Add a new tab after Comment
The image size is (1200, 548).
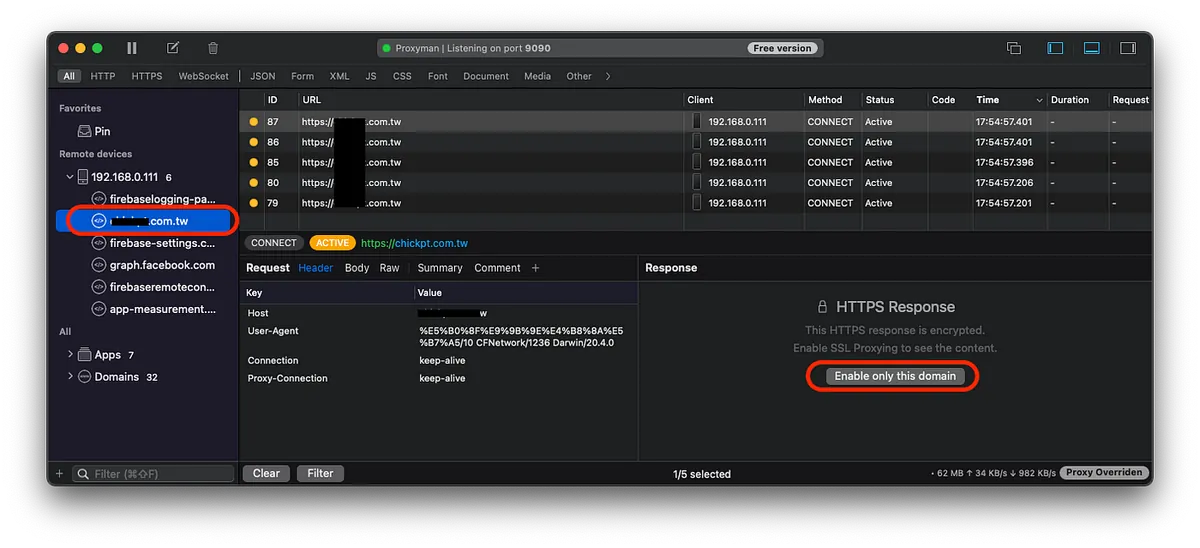[535, 268]
